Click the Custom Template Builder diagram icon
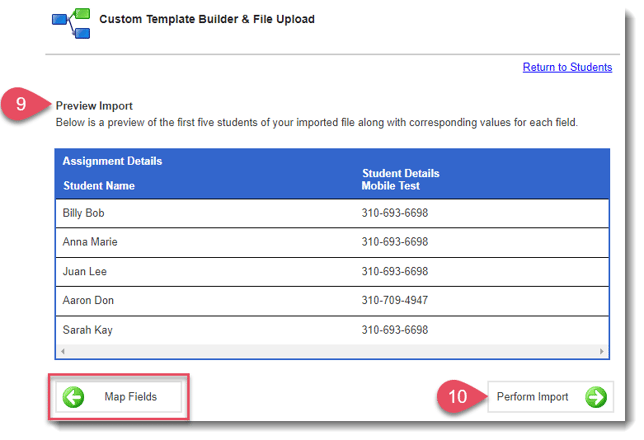Image resolution: width=644 pixels, height=440 pixels. (x=72, y=23)
